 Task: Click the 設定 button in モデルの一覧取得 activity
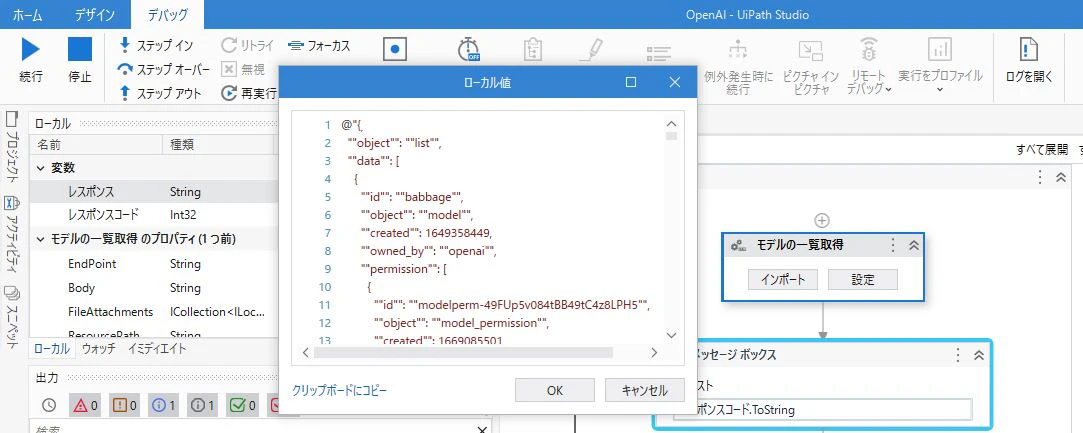tap(863, 280)
